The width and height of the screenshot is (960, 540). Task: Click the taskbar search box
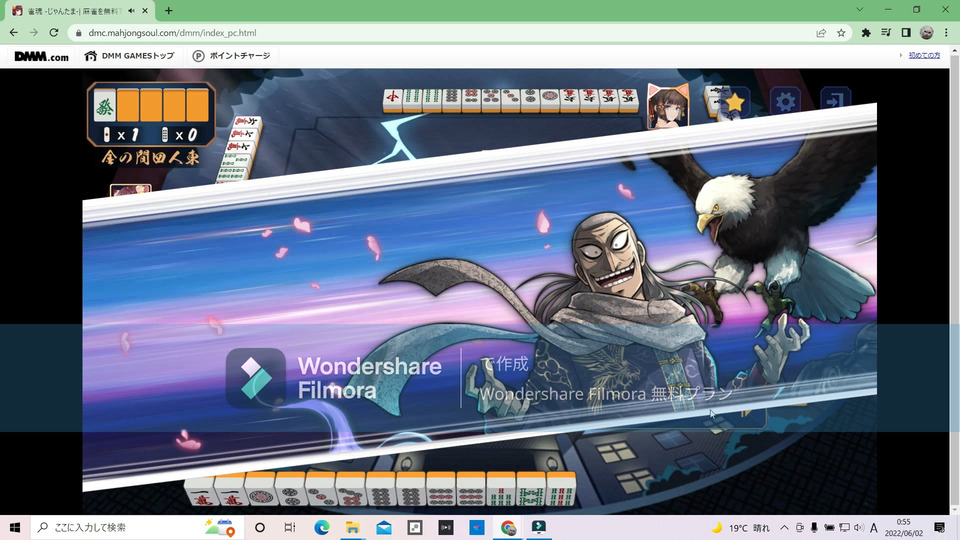click(137, 527)
